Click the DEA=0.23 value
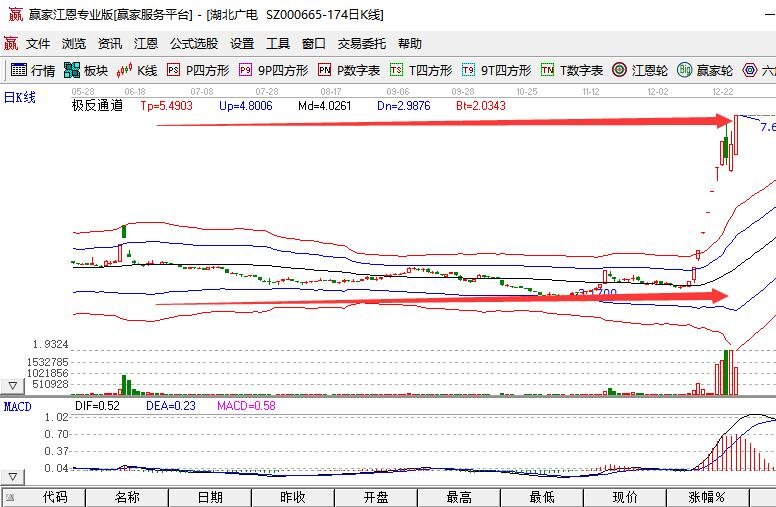Viewport: 776px width, 507px height. [171, 406]
